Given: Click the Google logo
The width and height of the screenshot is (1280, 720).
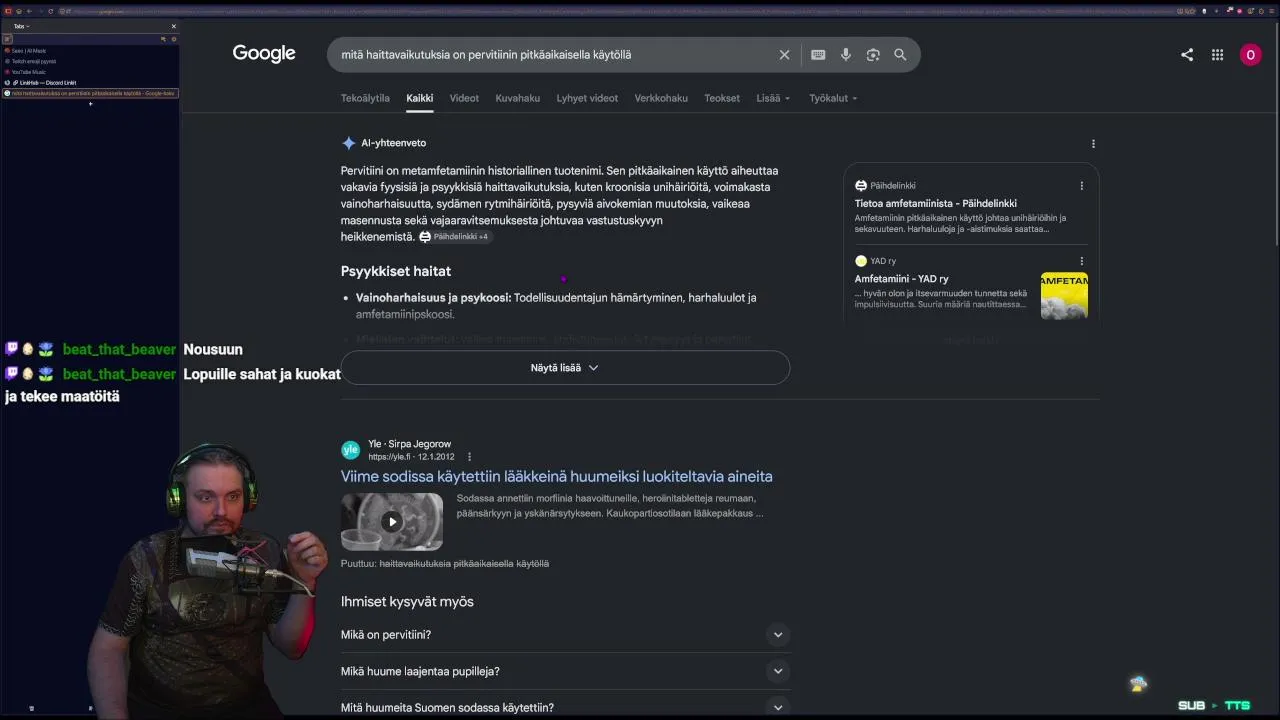Looking at the screenshot, I should pos(264,54).
